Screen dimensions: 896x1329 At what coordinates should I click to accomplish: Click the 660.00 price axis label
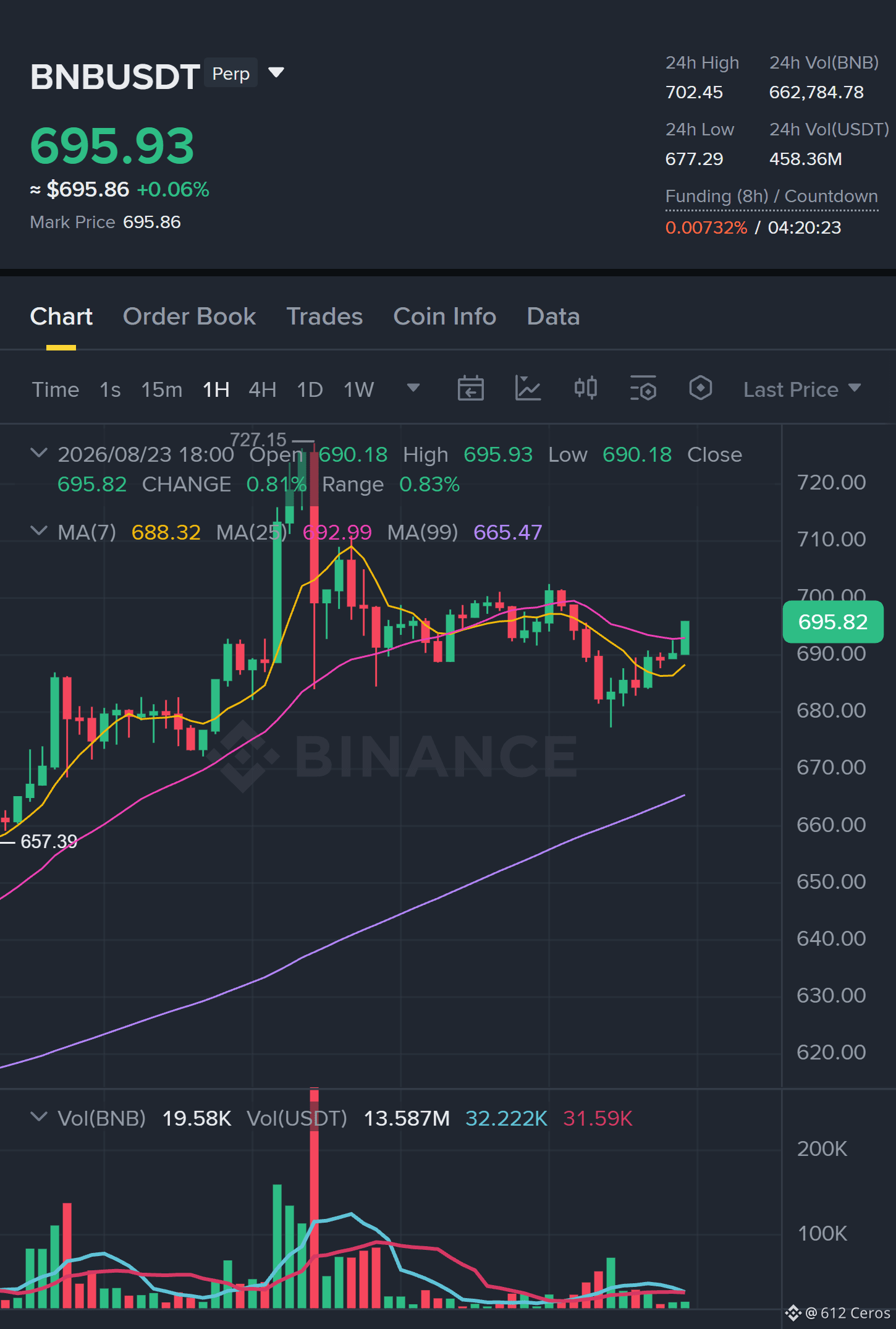[831, 825]
